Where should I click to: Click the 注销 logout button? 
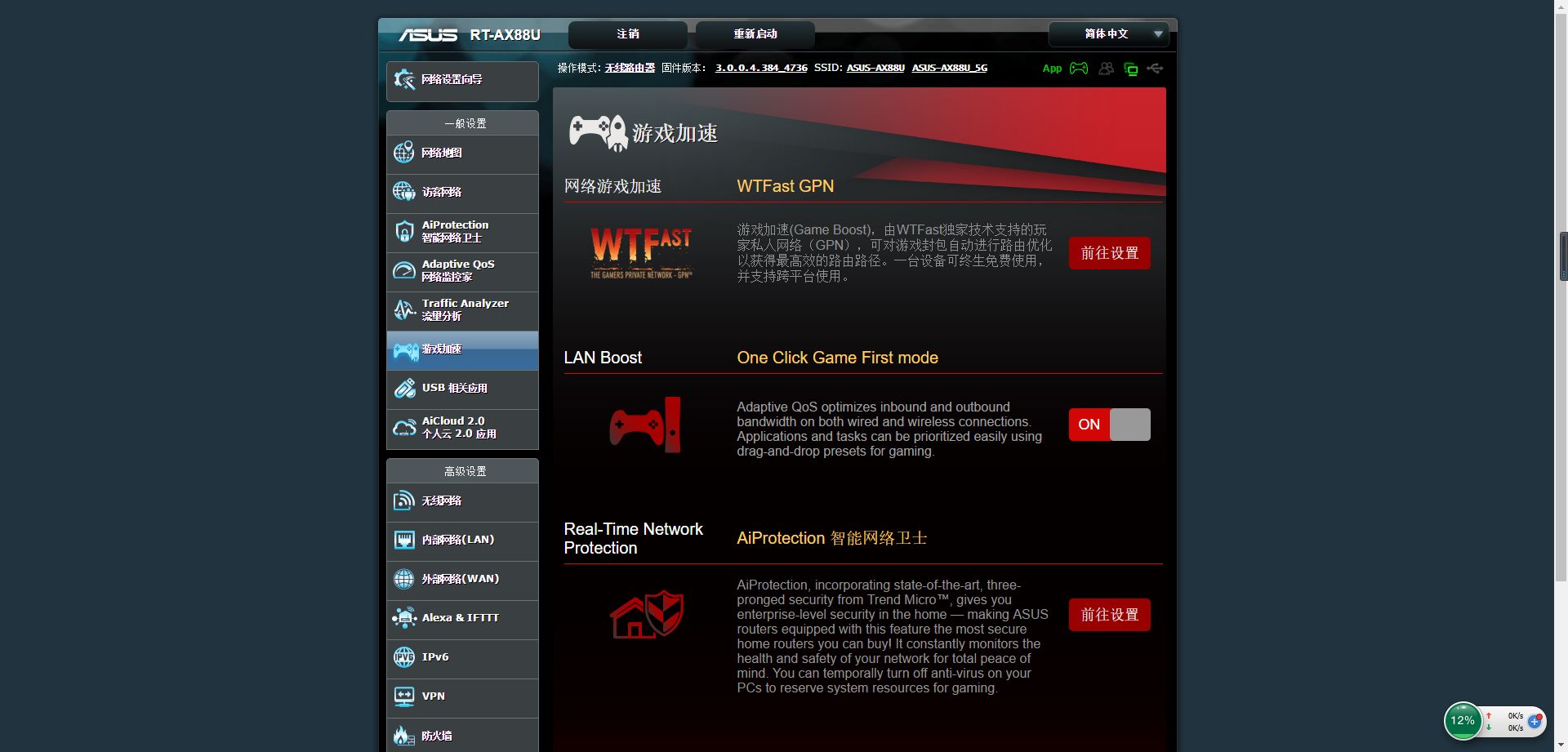click(628, 34)
